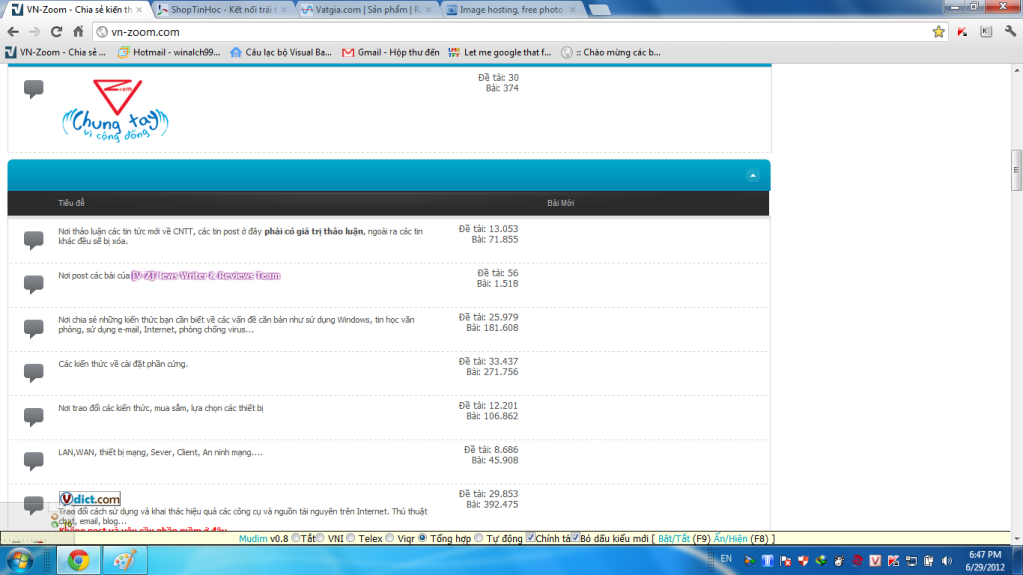The width and height of the screenshot is (1023, 575).
Task: Reload the vn-zoom.com page
Action: (57, 31)
